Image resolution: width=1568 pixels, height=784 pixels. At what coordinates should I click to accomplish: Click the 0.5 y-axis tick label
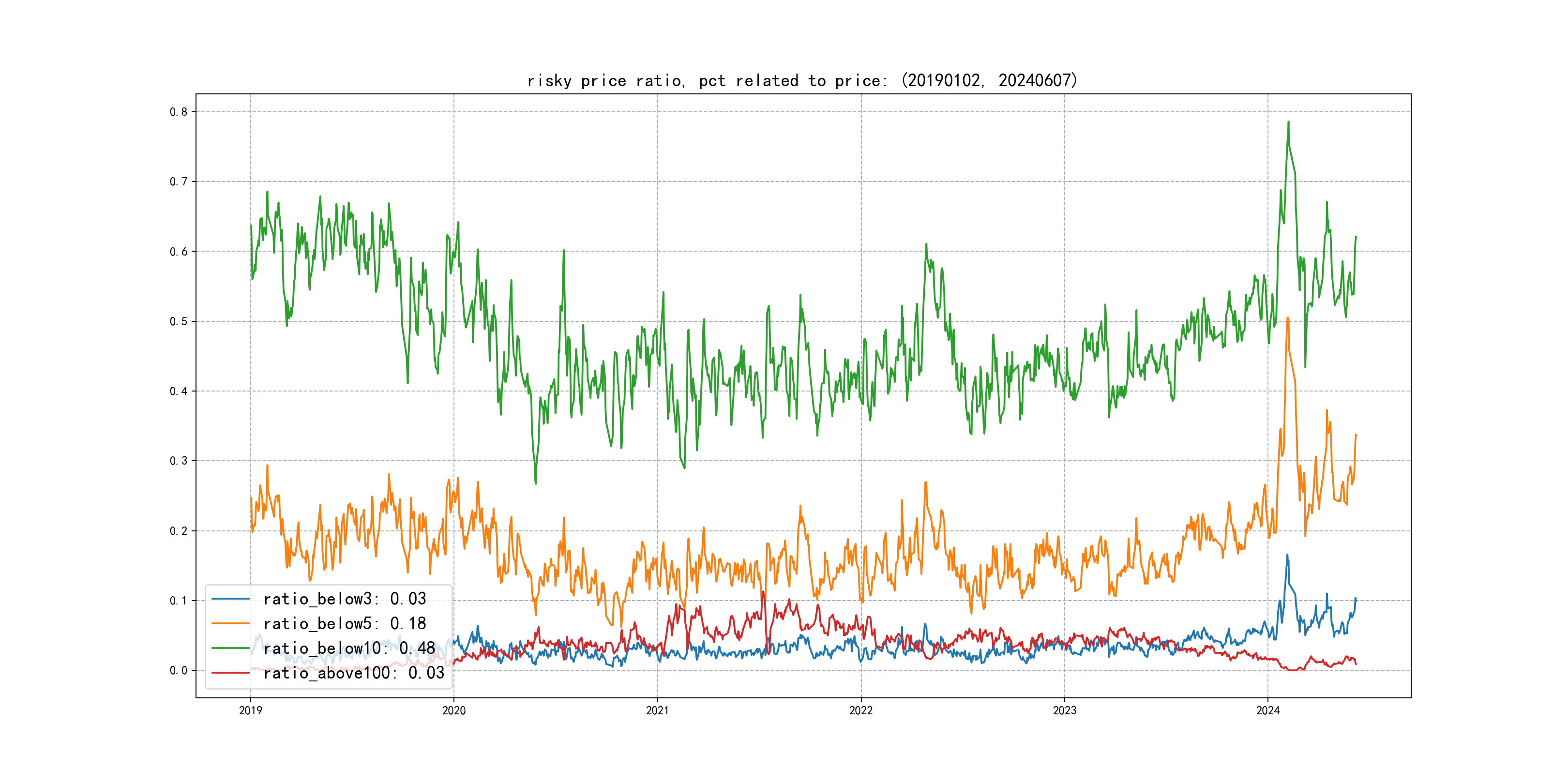tap(179, 321)
